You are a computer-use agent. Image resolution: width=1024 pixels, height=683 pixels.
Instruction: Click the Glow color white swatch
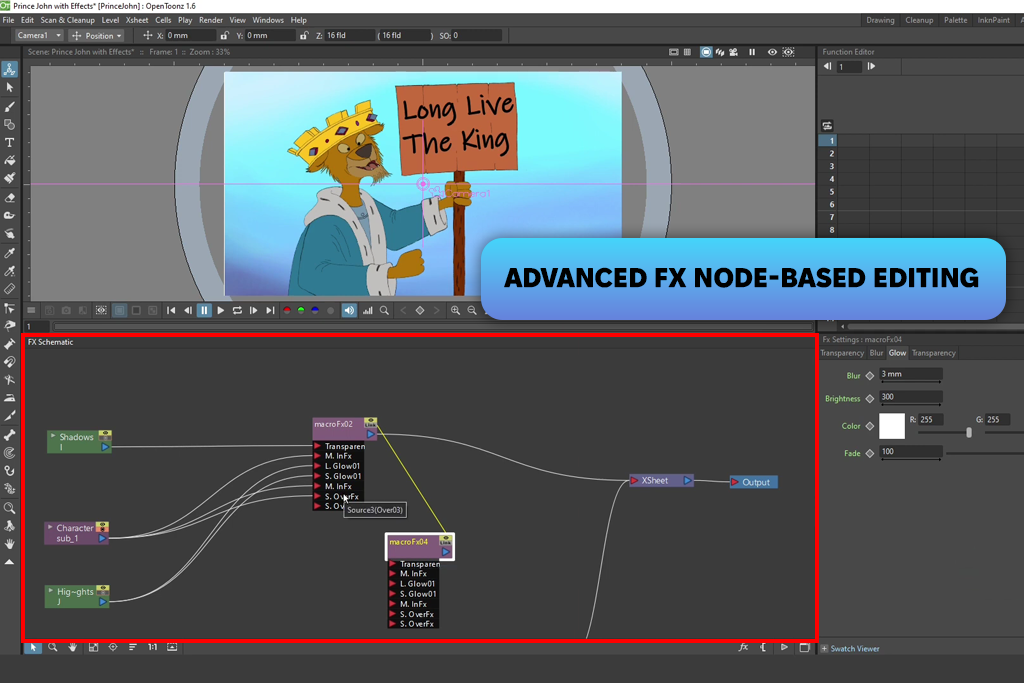click(x=892, y=426)
